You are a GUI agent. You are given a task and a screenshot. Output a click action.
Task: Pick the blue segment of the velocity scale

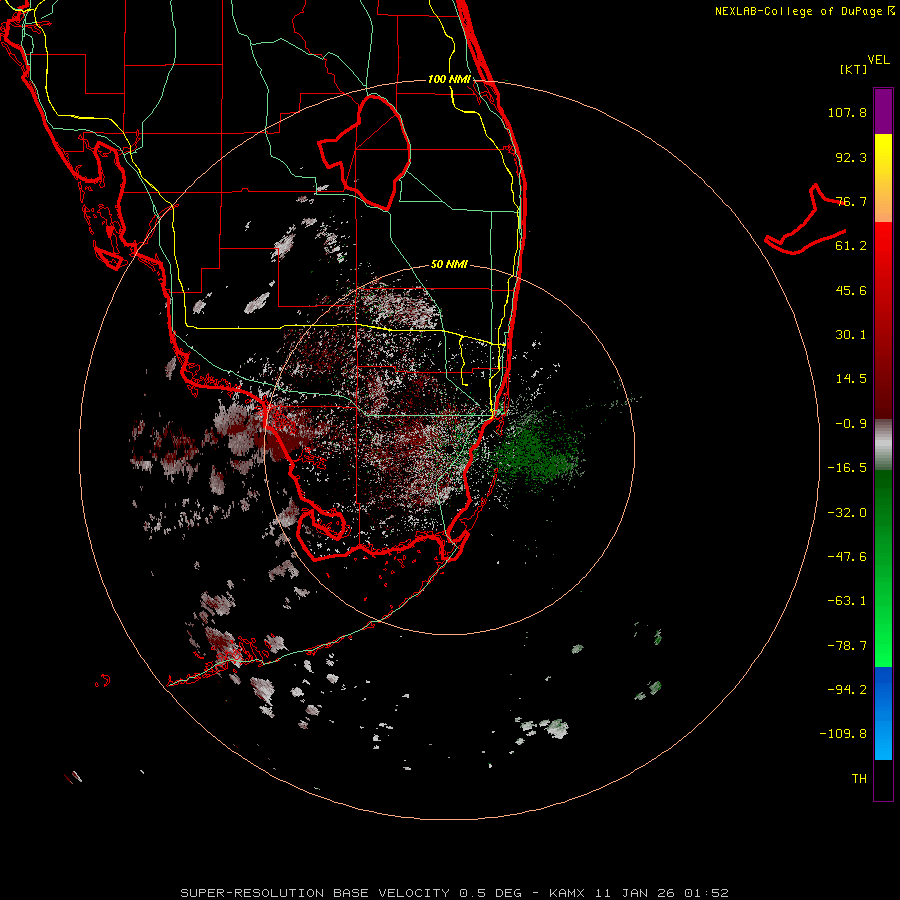(883, 713)
